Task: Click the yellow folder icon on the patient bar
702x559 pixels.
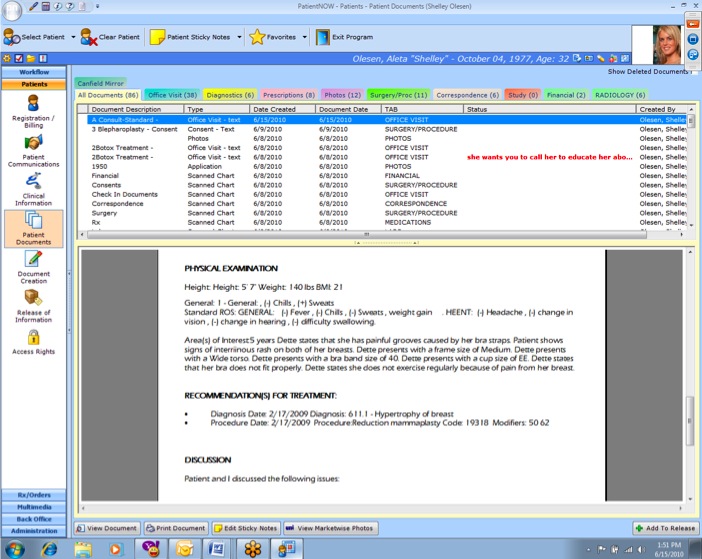Action: pos(31,59)
